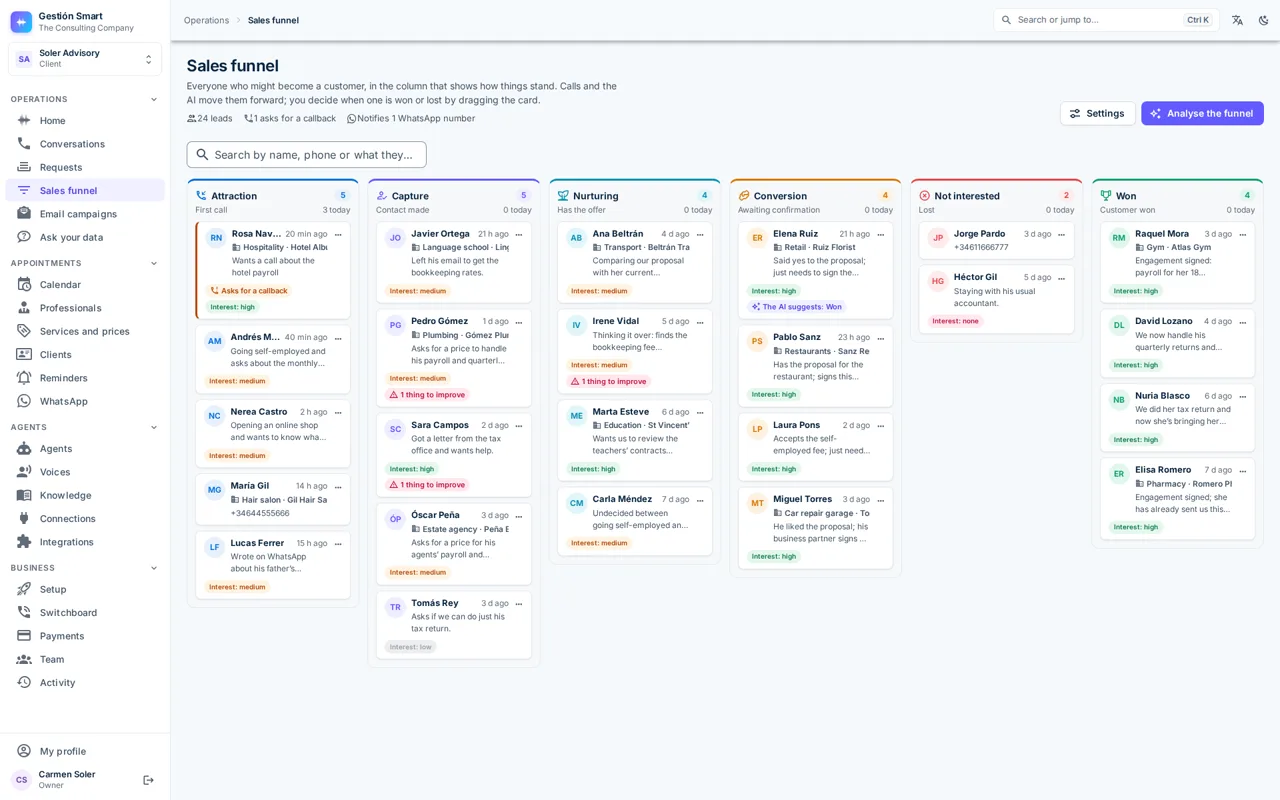The width and height of the screenshot is (1280, 800).
Task: Open the Agents icon
Action: (x=24, y=448)
